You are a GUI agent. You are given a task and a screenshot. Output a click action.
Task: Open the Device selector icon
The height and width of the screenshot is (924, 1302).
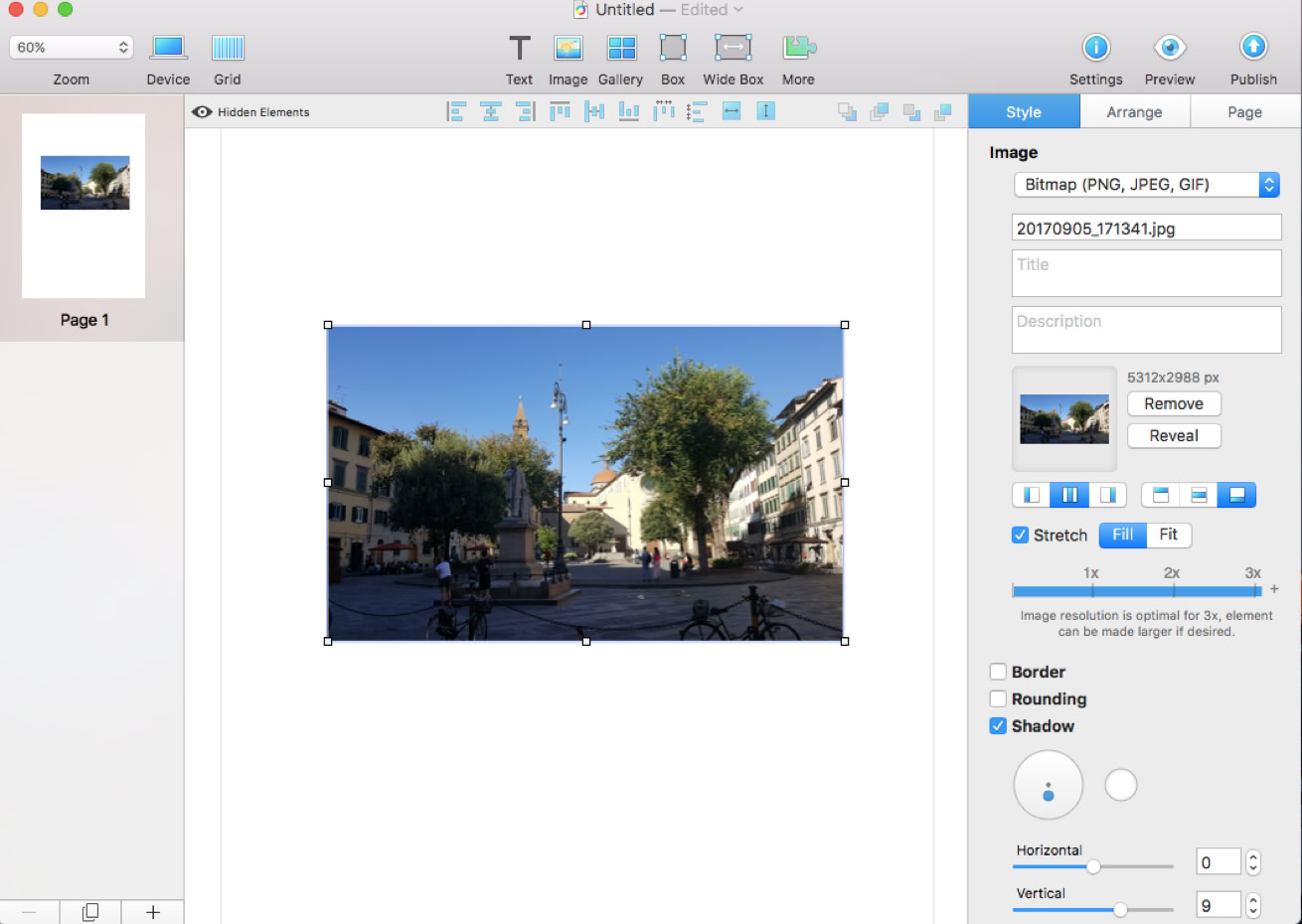coord(168,48)
